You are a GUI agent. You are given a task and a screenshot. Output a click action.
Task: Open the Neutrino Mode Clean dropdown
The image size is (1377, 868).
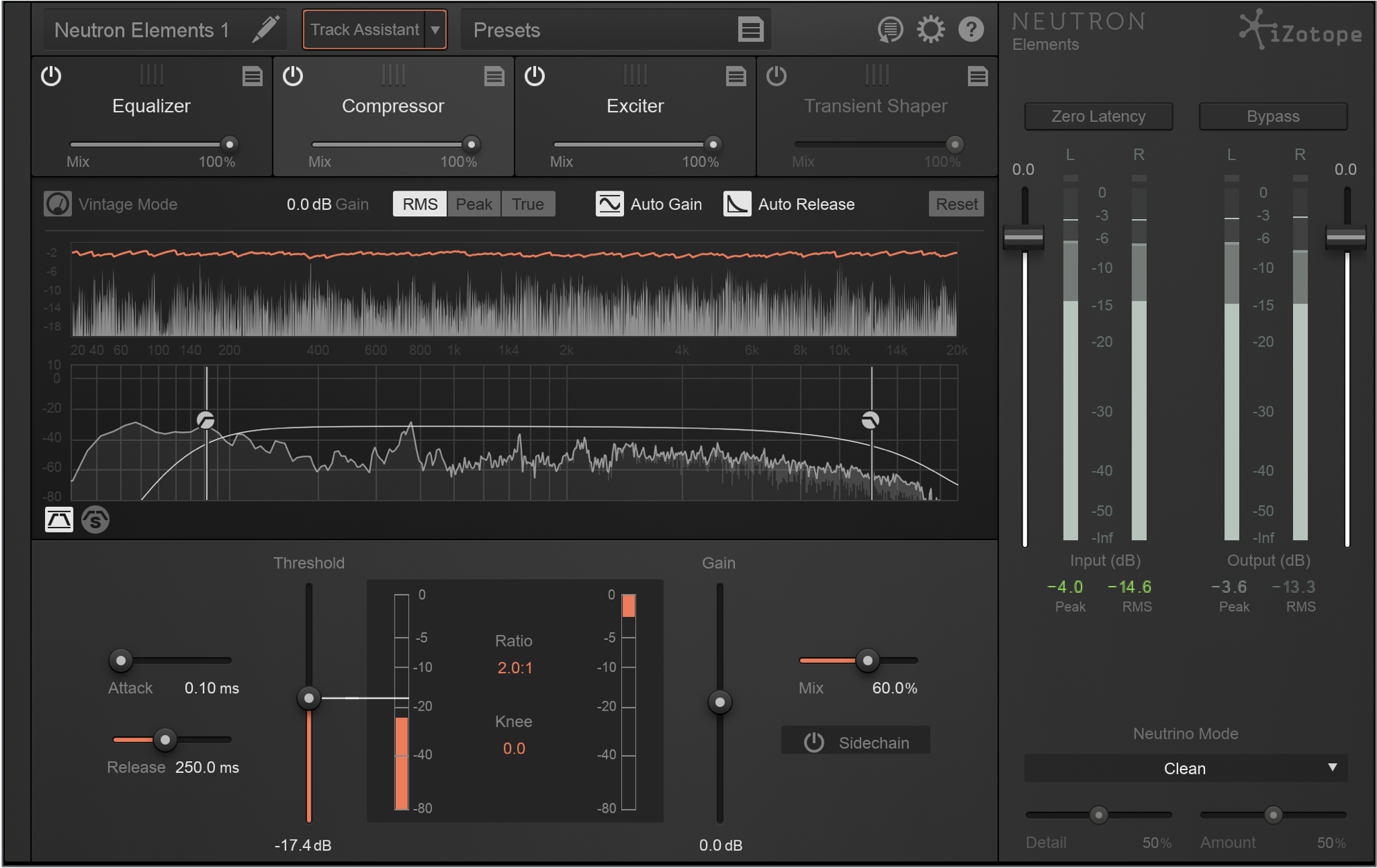tap(1185, 768)
